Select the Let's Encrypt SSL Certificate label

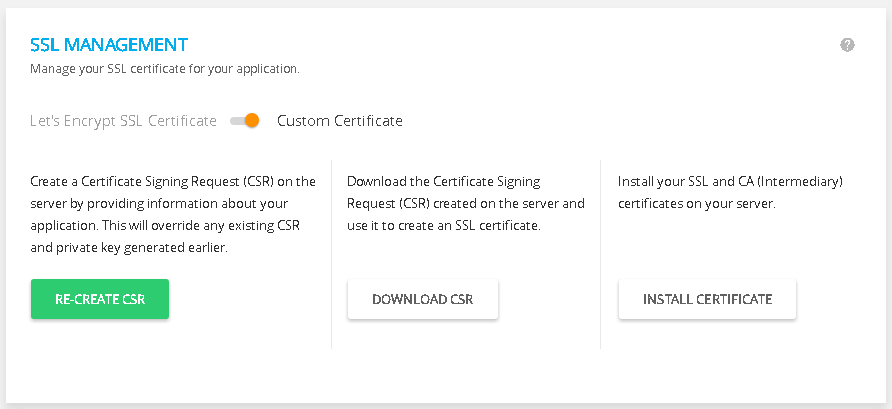123,121
